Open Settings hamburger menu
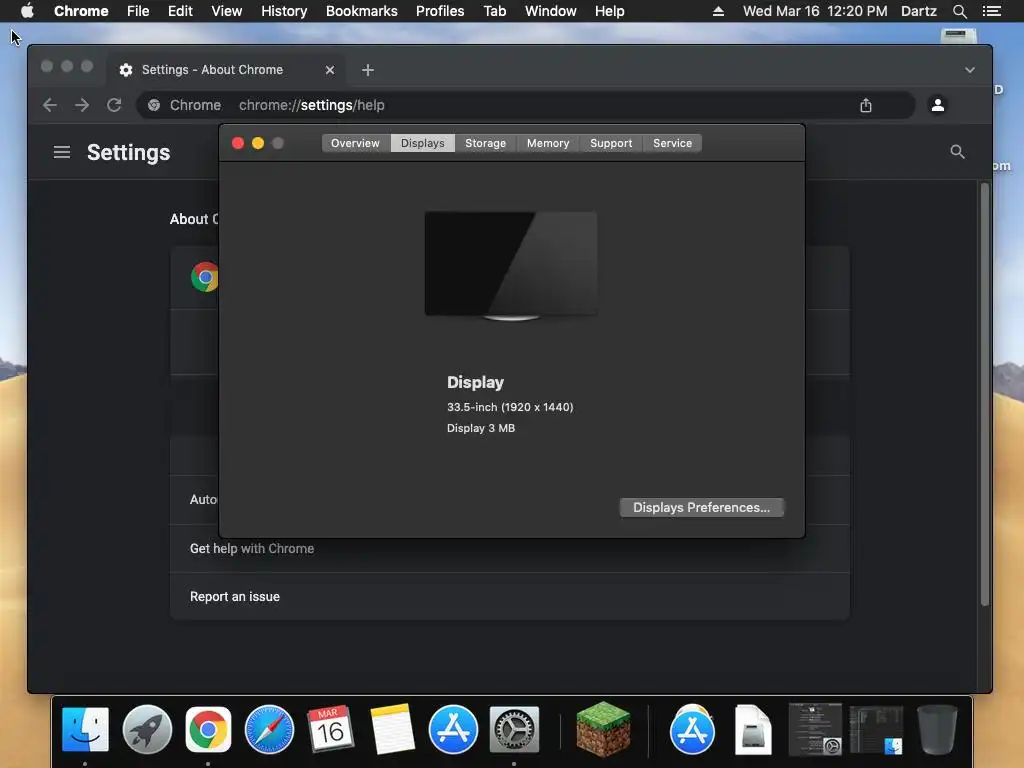Screen dimensions: 1024x768 pos(62,152)
